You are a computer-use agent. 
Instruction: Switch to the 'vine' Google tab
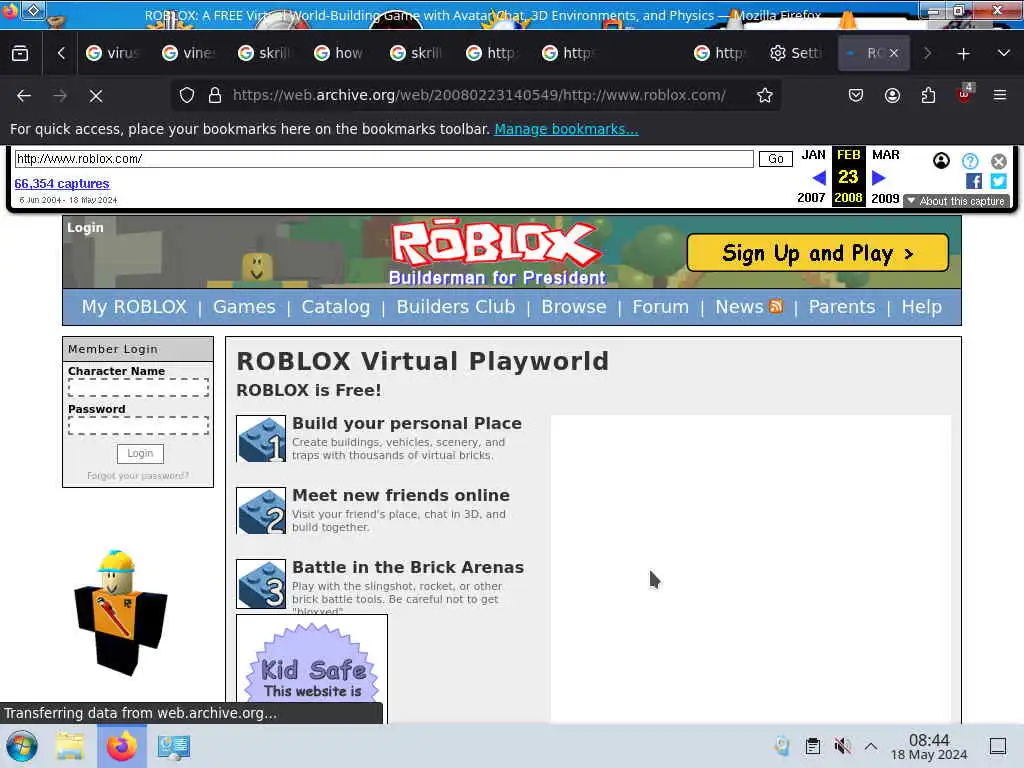(x=188, y=54)
